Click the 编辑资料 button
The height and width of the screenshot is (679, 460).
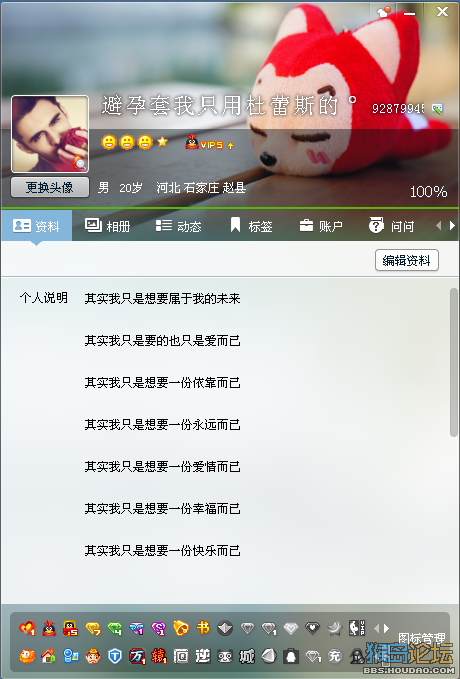[407, 260]
